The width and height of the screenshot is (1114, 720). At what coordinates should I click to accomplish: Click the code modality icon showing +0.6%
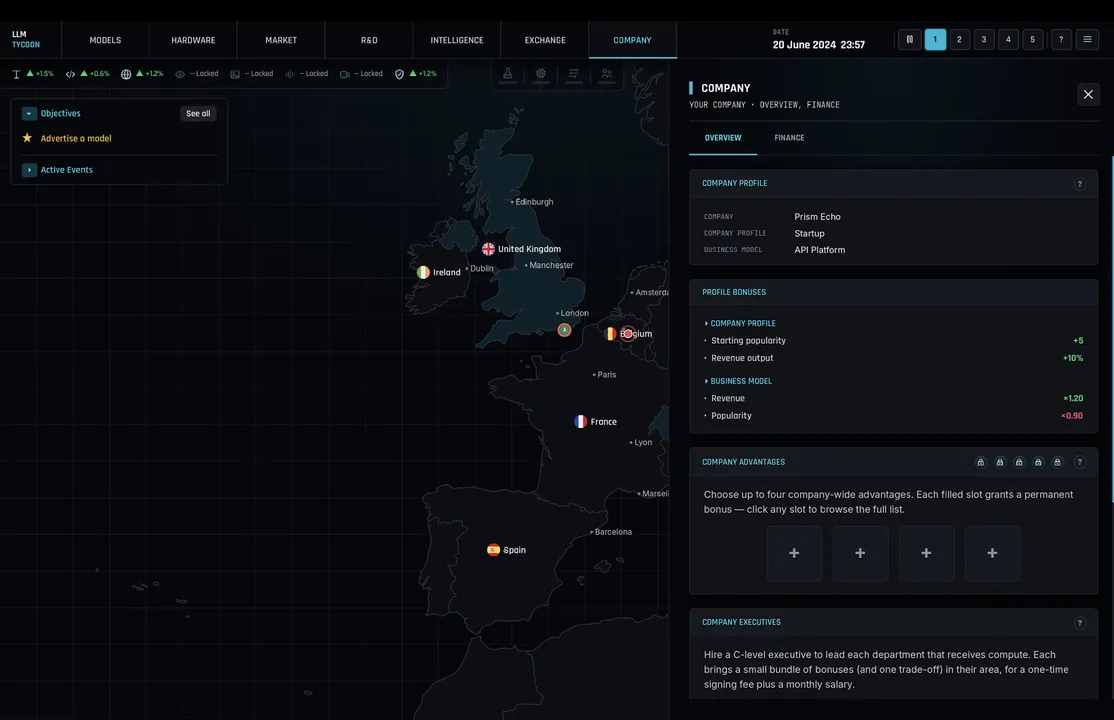(x=70, y=74)
